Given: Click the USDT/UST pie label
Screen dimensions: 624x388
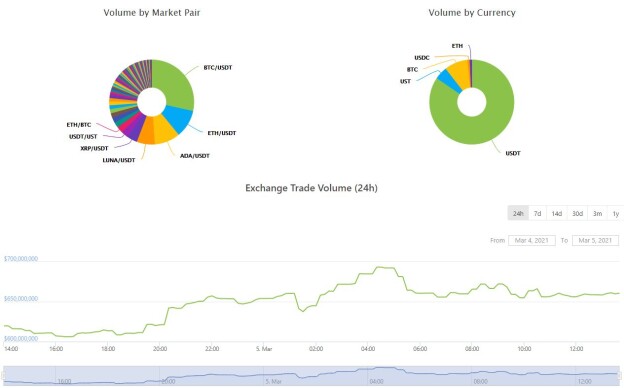Looking at the screenshot, I should (83, 136).
